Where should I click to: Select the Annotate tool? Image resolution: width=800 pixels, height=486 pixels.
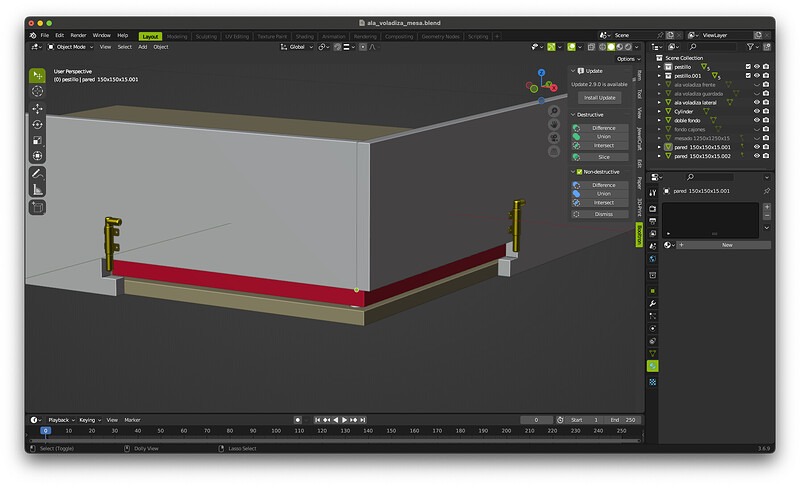tap(37, 174)
